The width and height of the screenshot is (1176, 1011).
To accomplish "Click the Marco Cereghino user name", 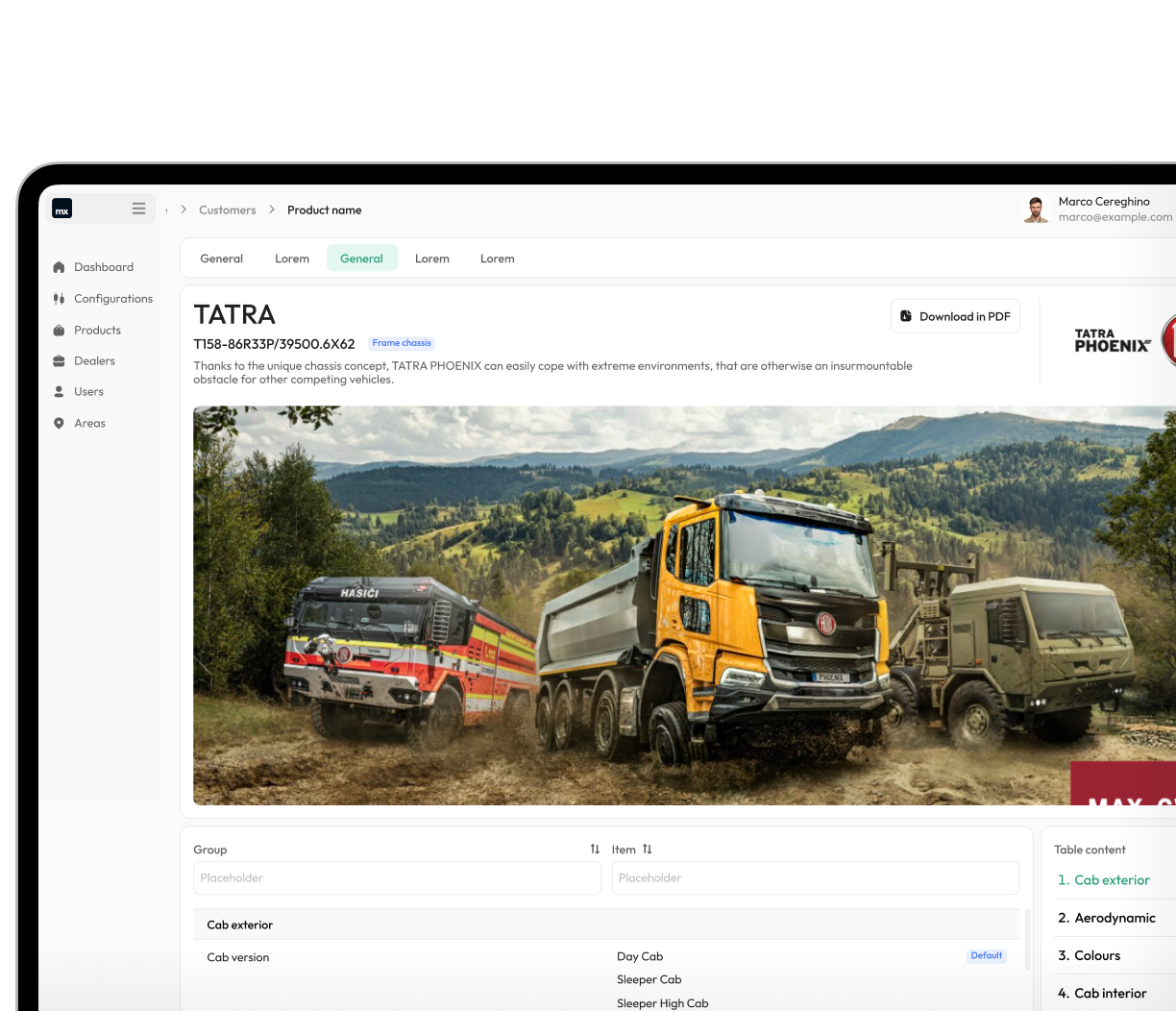I will tap(1104, 202).
